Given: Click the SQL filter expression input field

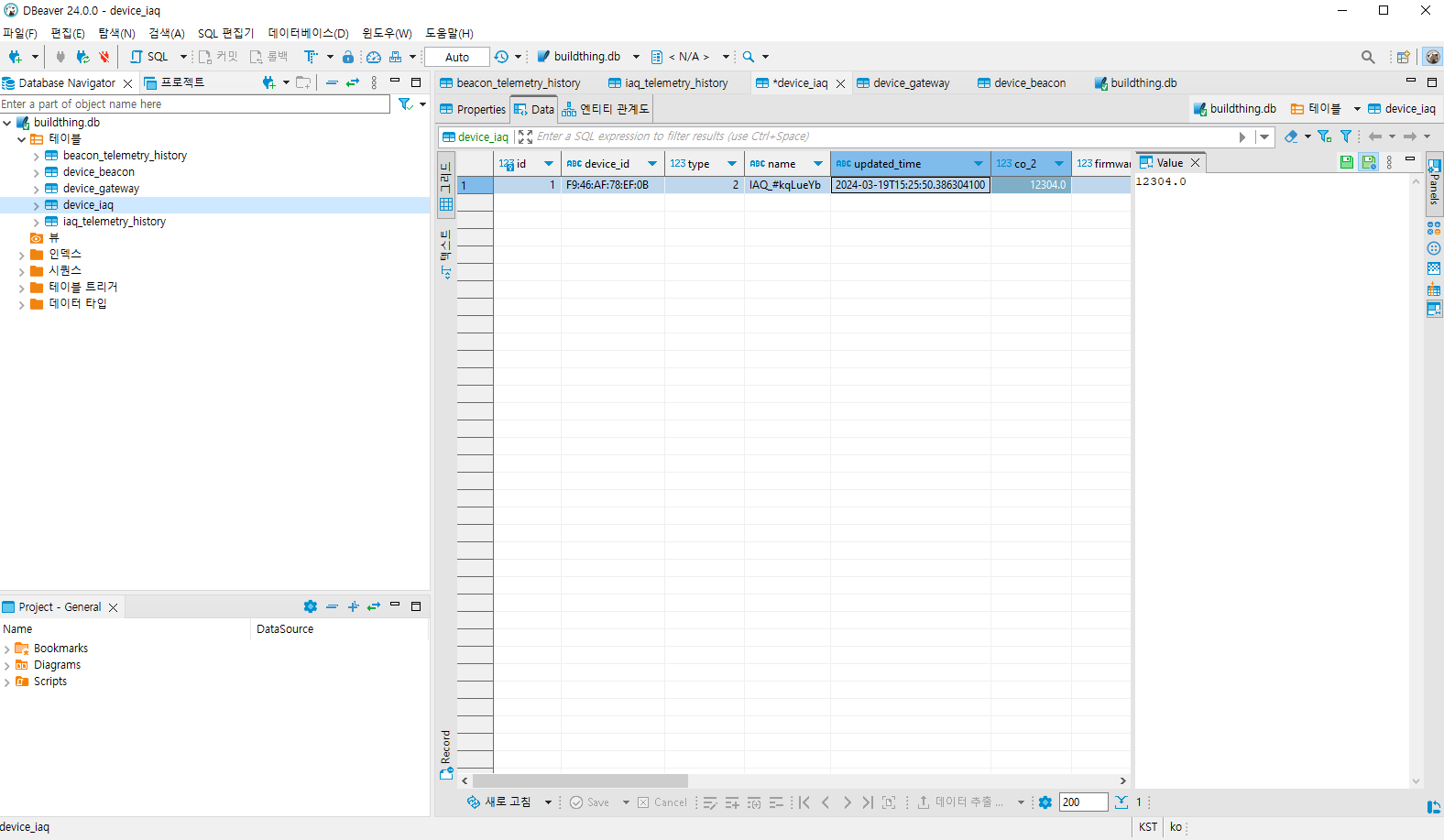Looking at the screenshot, I should [880, 136].
